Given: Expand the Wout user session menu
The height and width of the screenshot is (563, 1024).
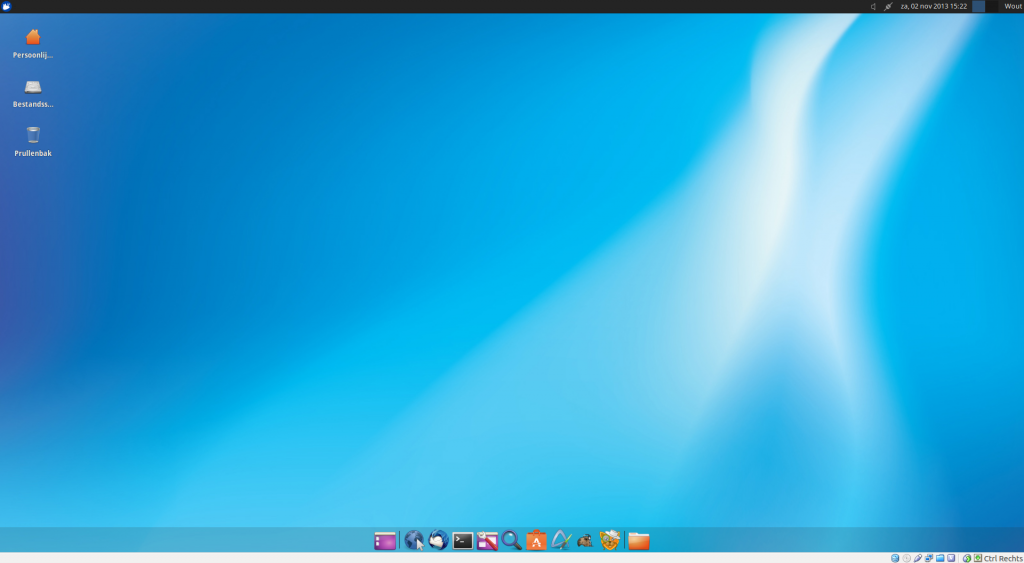Looking at the screenshot, I should pyautogui.click(x=1012, y=6).
